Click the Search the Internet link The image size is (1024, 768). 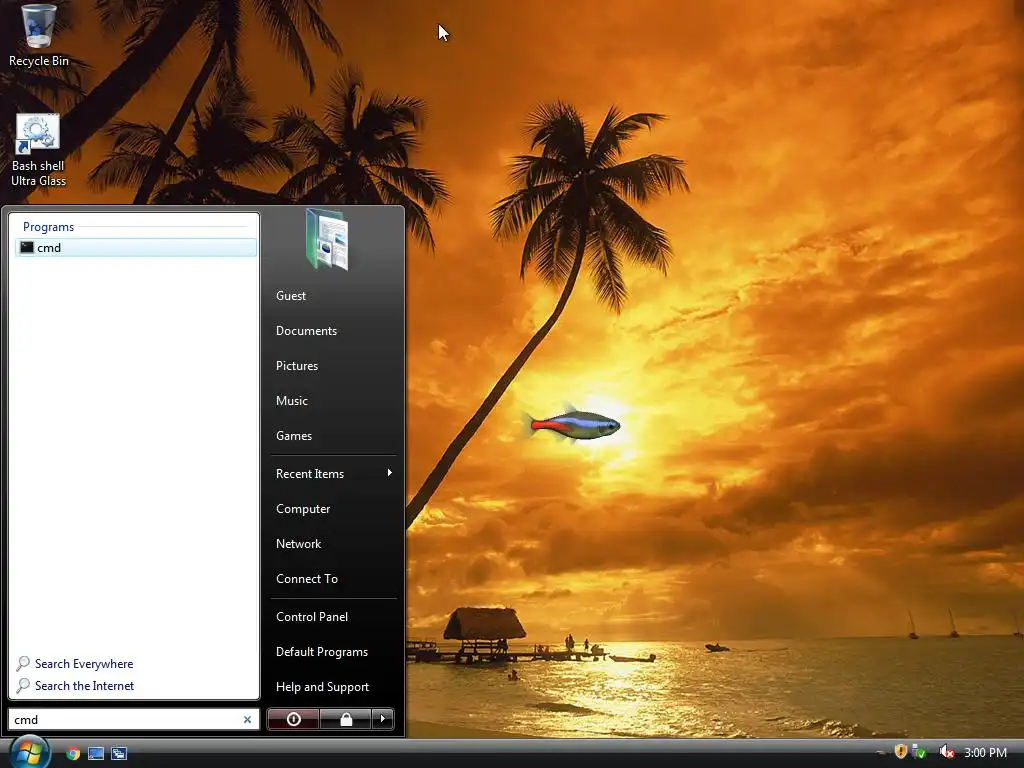click(x=84, y=686)
